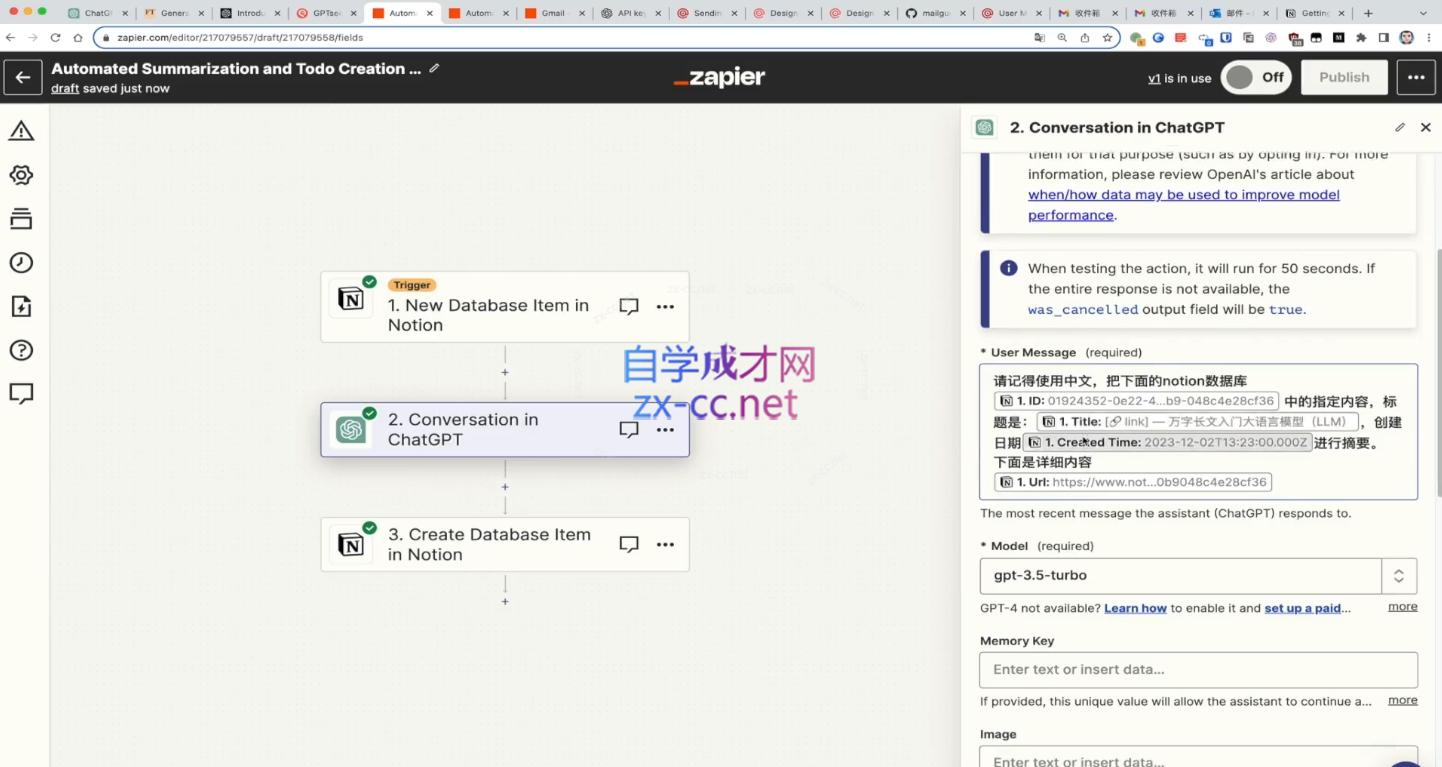1442x767 pixels.
Task: Open a new browser tab
Action: click(1368, 13)
